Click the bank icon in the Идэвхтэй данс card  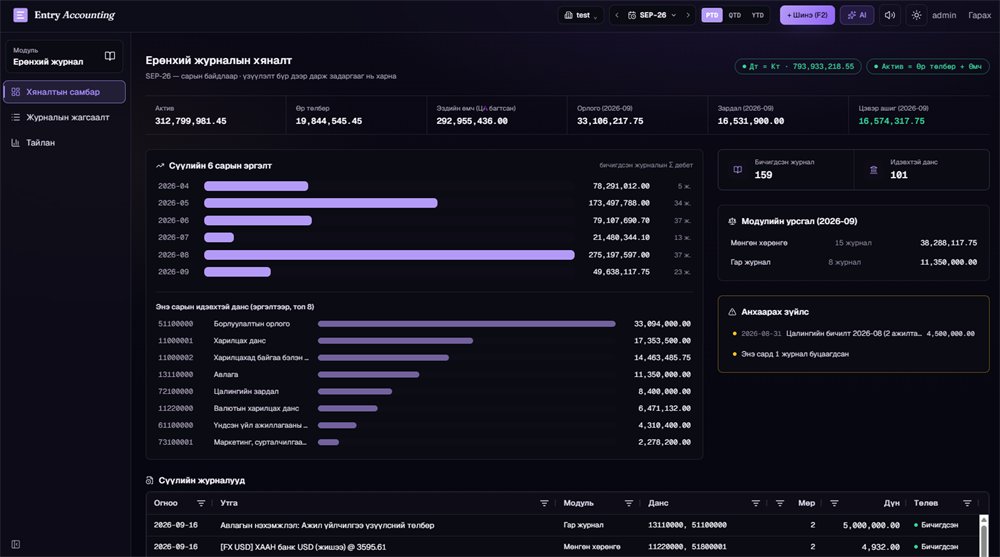pos(873,170)
